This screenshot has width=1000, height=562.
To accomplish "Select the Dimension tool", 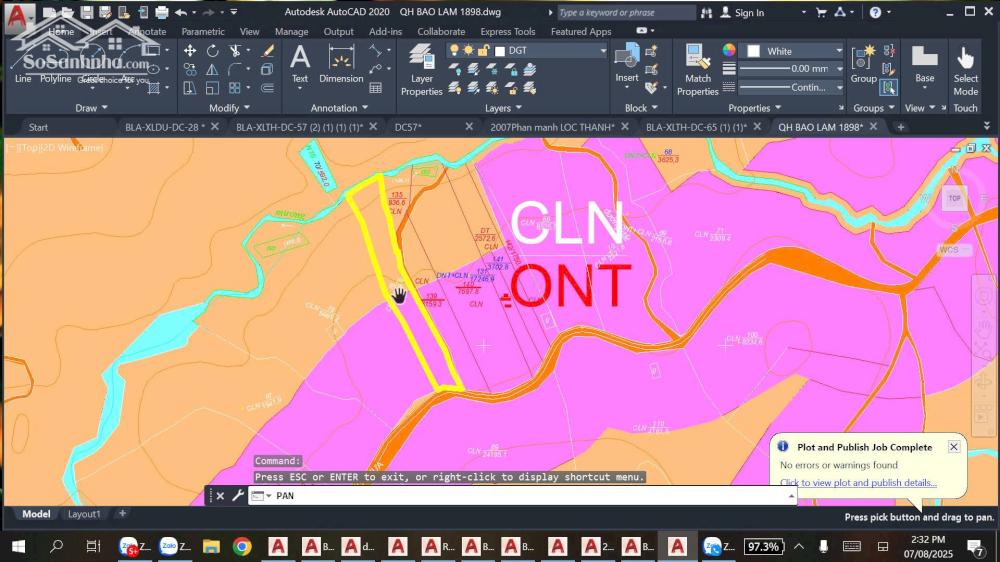I will tap(341, 66).
